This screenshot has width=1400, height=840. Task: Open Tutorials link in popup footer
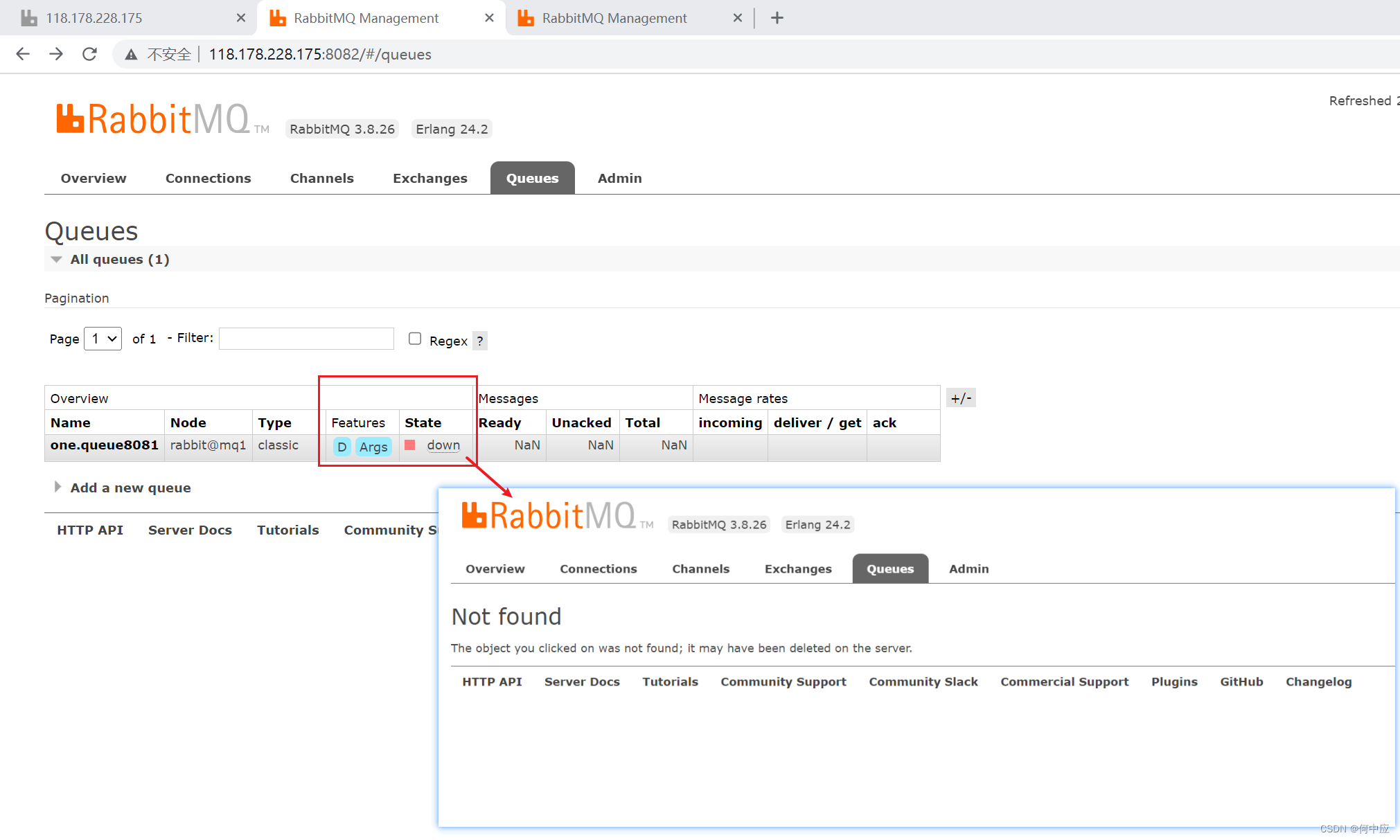[x=671, y=681]
